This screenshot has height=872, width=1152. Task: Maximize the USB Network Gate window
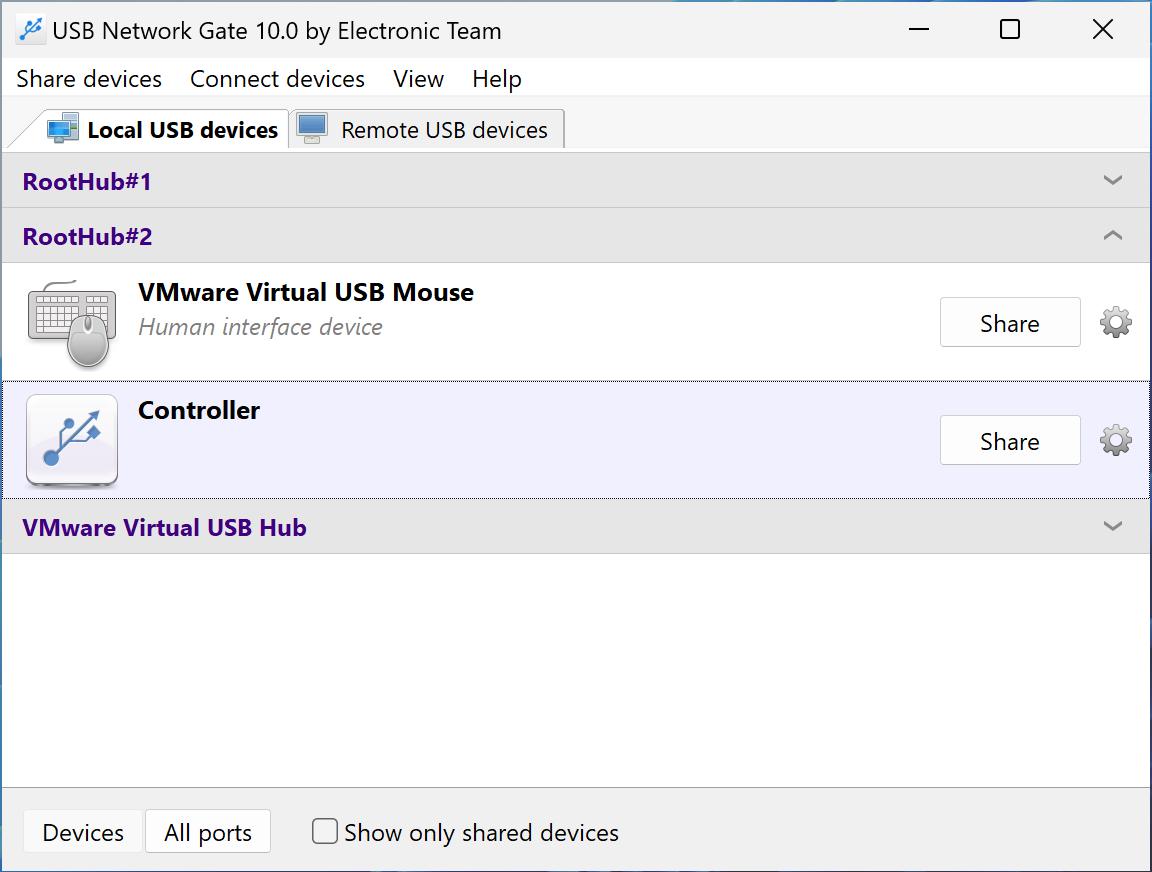[x=1010, y=29]
